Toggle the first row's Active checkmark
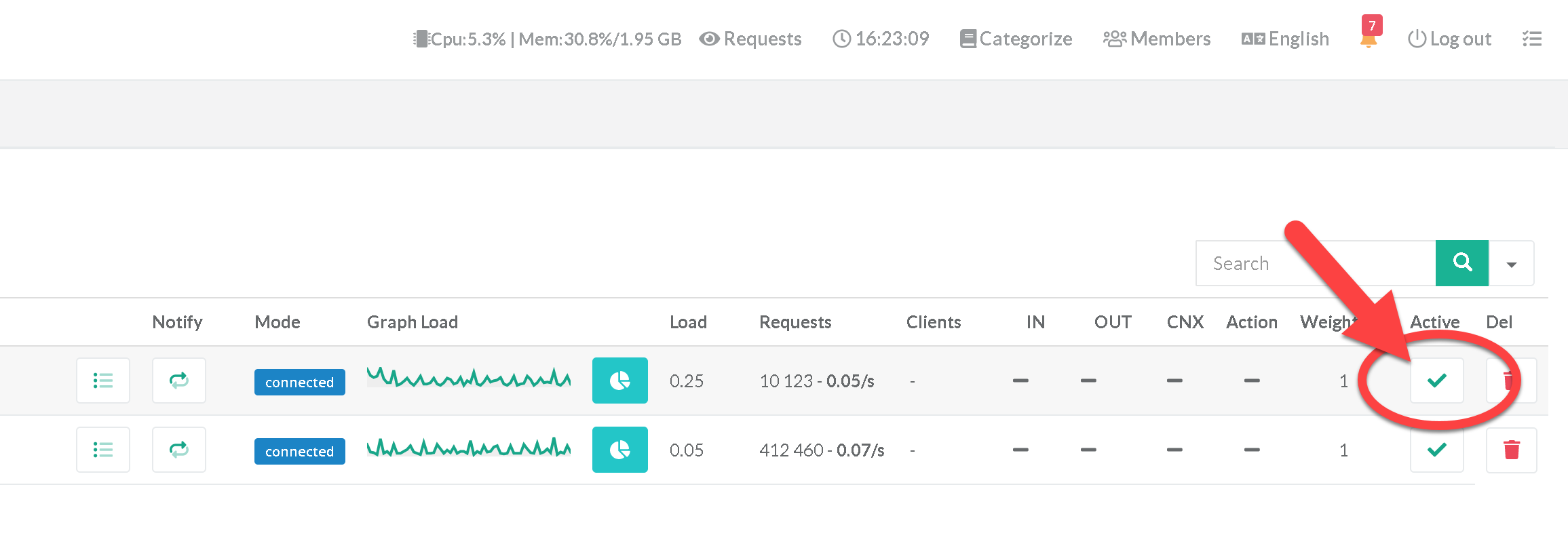The height and width of the screenshot is (546, 1568). point(1436,381)
